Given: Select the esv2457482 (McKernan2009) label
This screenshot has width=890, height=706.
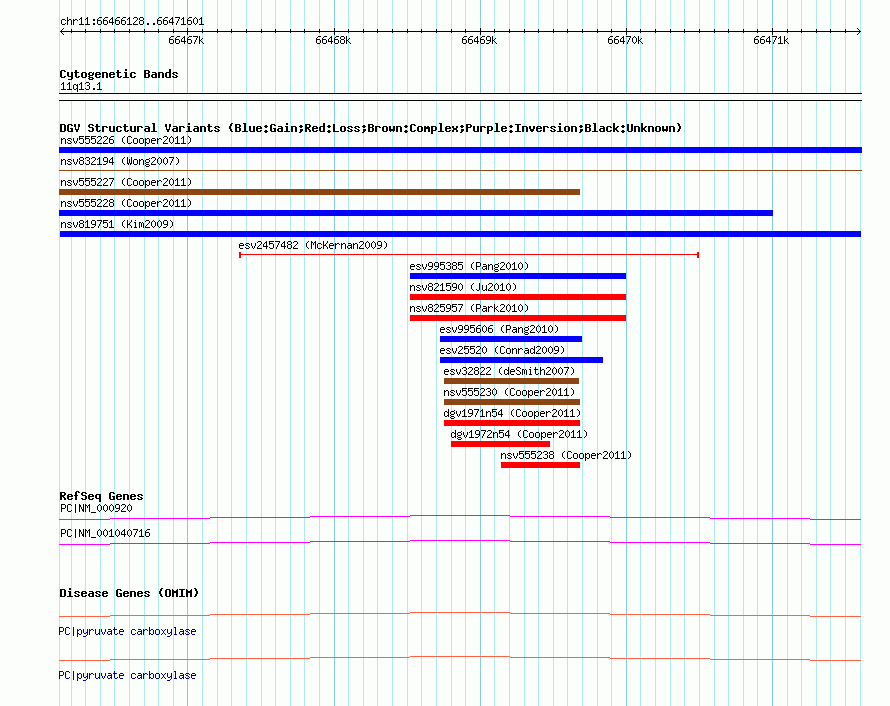Looking at the screenshot, I should point(313,245).
